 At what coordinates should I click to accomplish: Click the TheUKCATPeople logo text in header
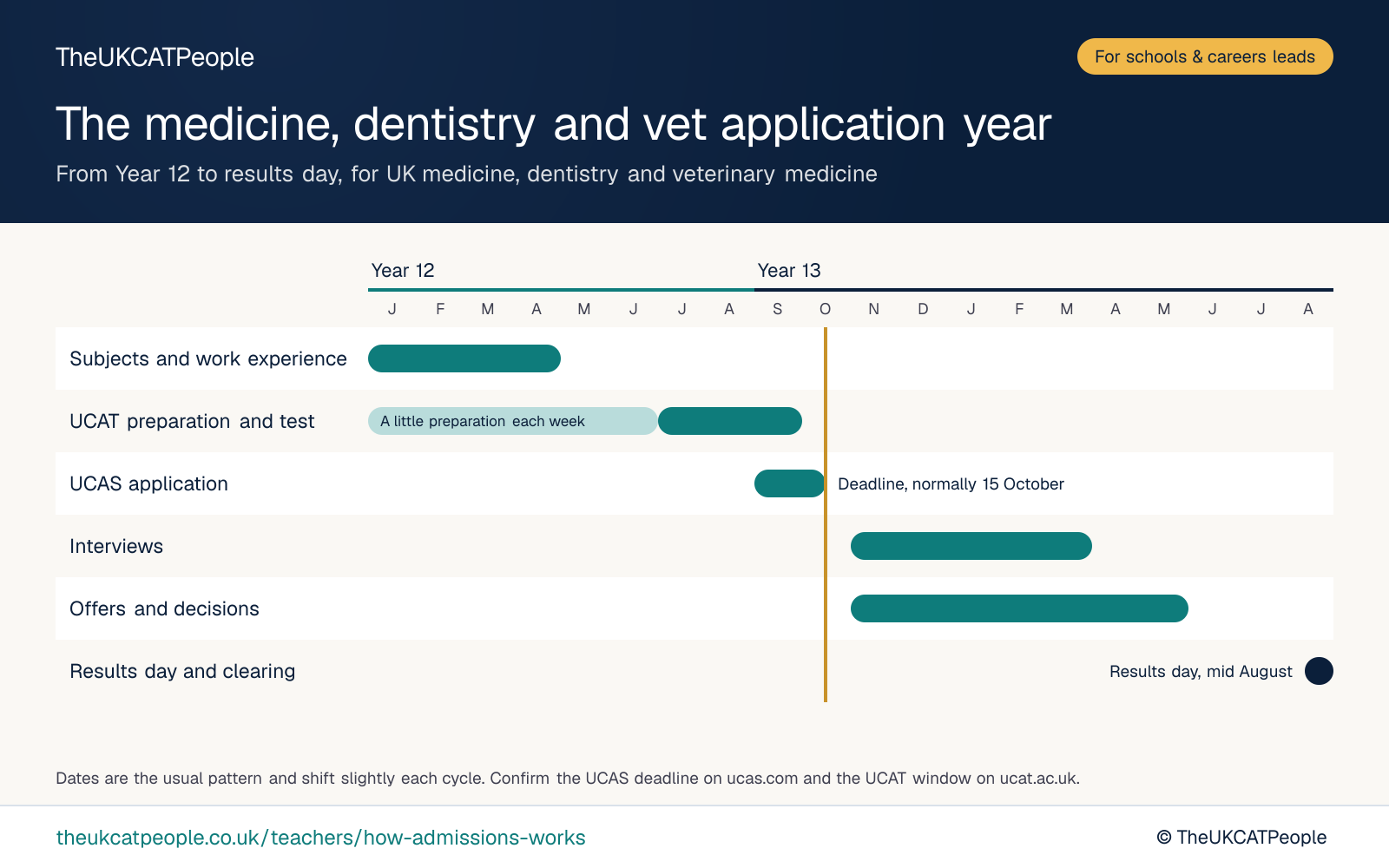pos(155,57)
